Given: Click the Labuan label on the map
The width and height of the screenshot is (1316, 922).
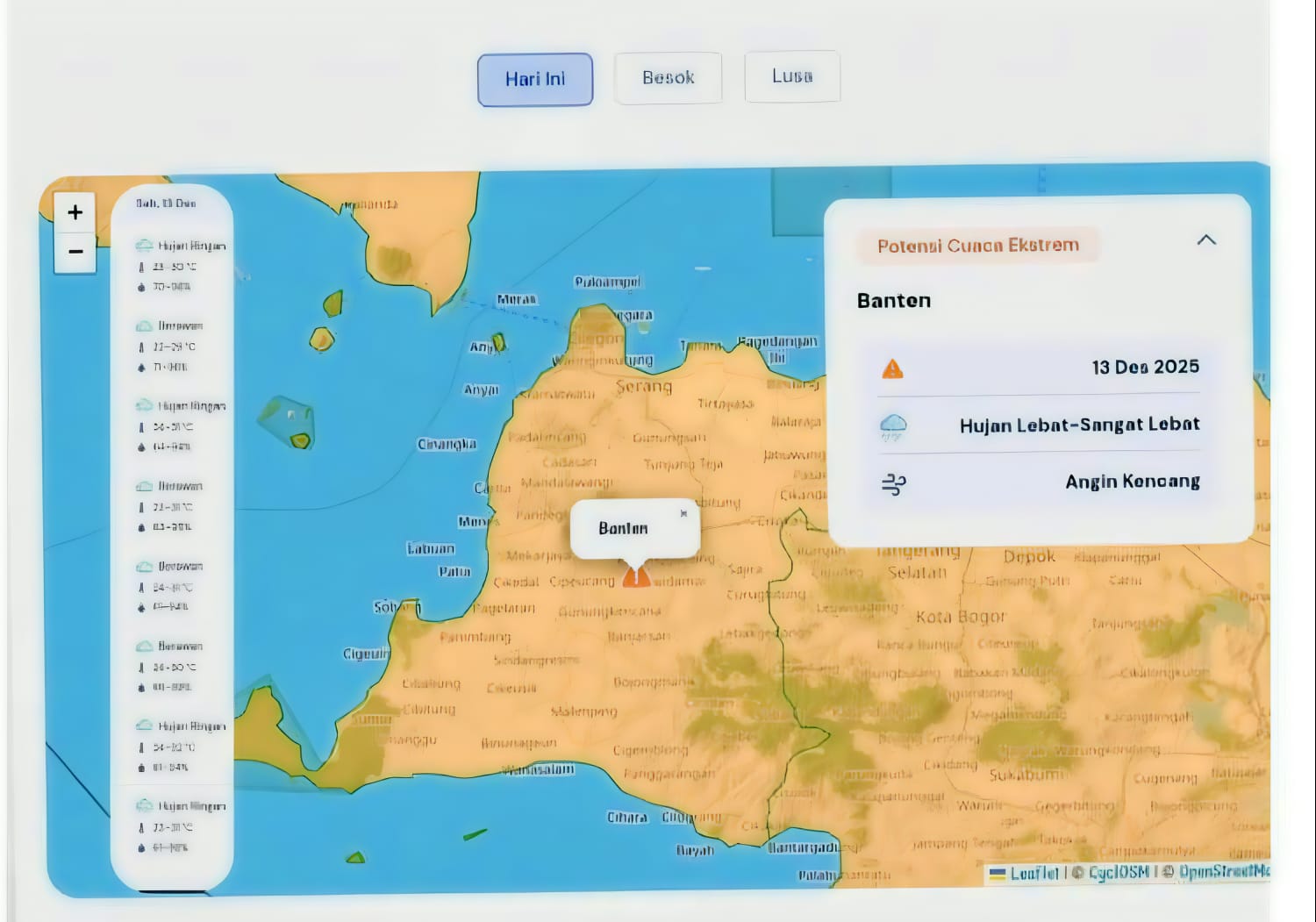Looking at the screenshot, I should pos(431,549).
